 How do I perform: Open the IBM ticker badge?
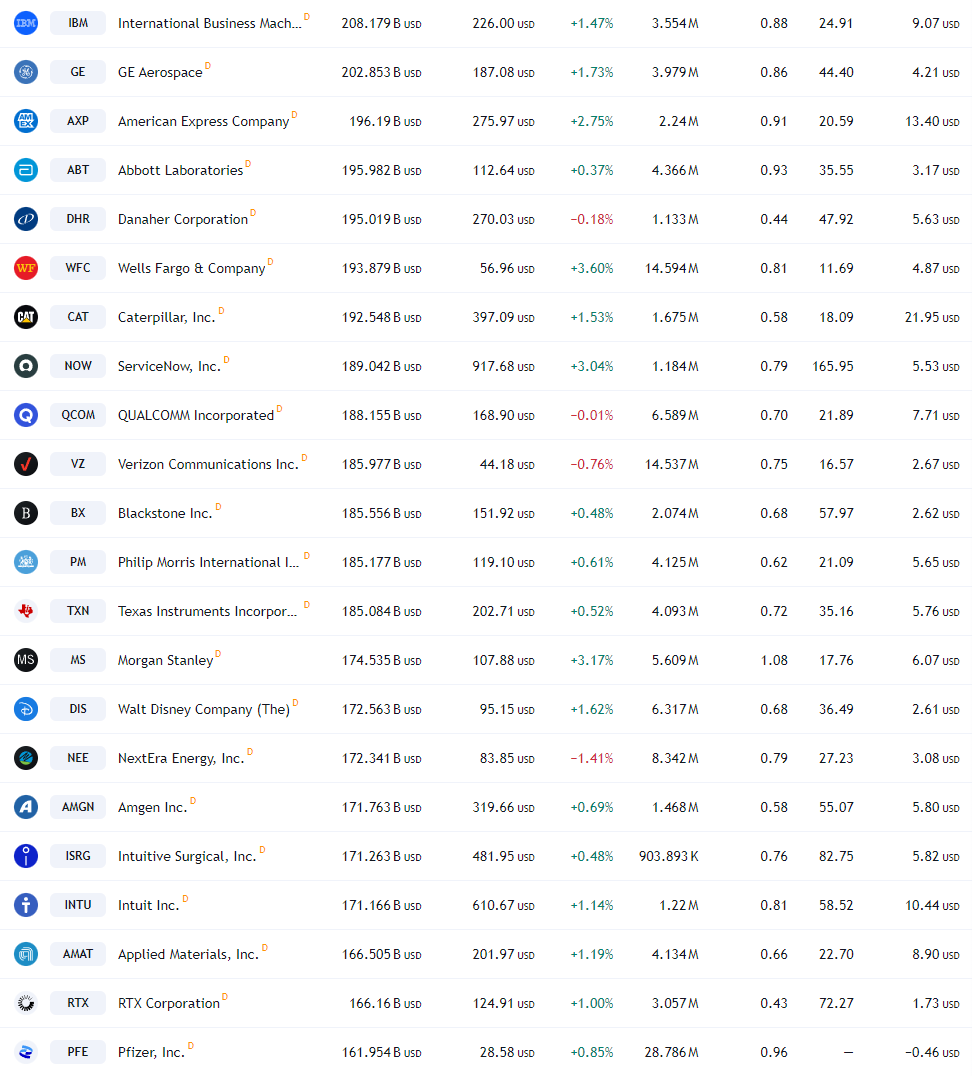click(x=78, y=23)
